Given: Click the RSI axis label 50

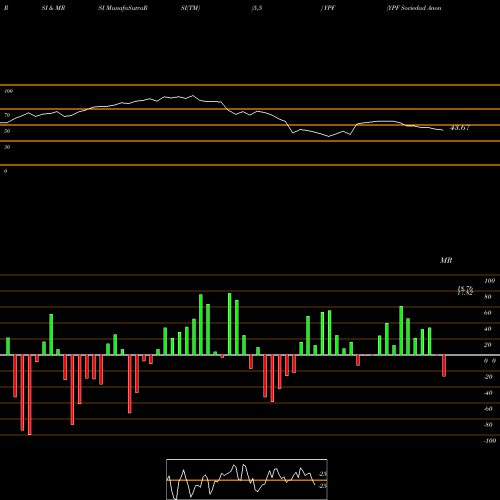Looking at the screenshot, I should point(7,131).
